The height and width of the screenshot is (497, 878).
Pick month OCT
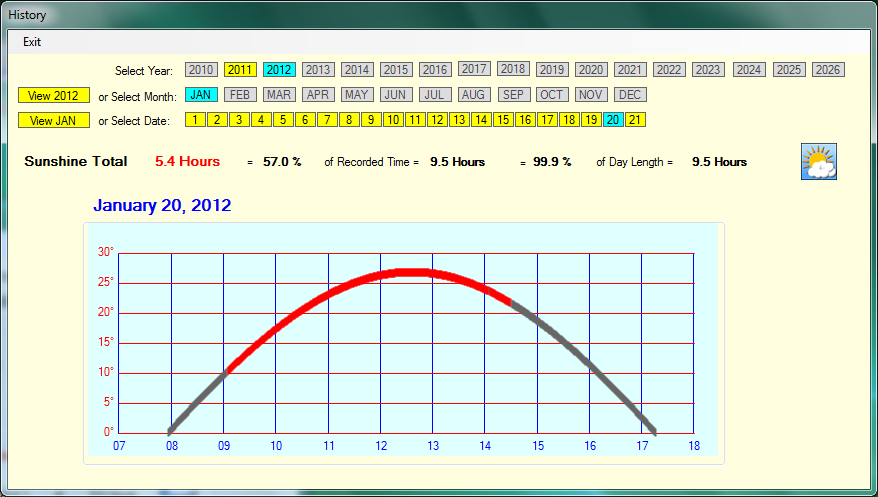[552, 95]
